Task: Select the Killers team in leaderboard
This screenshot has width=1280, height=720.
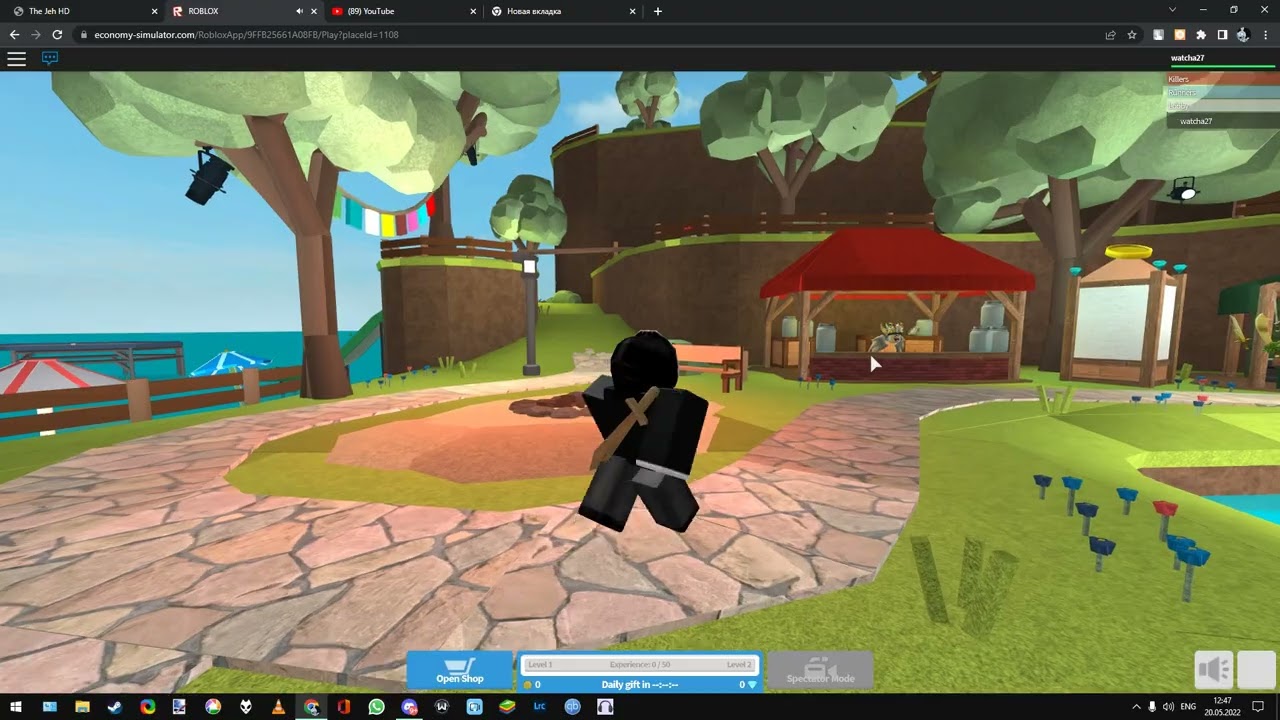Action: 1222,79
